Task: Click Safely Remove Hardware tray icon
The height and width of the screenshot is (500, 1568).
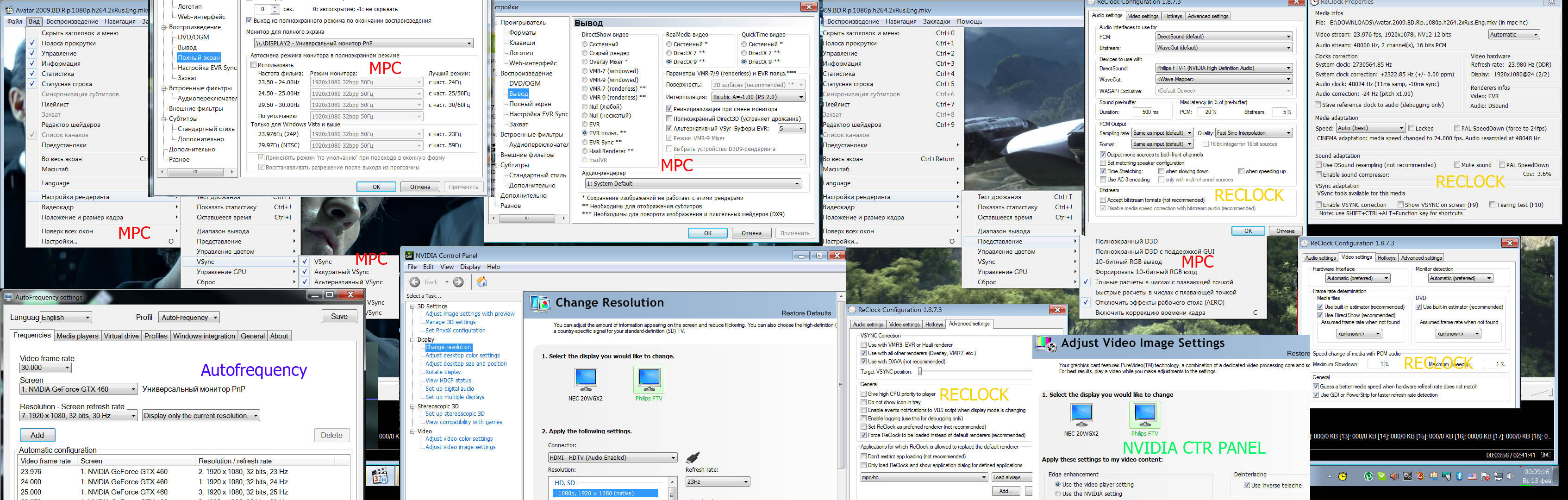Action: 1433,476
